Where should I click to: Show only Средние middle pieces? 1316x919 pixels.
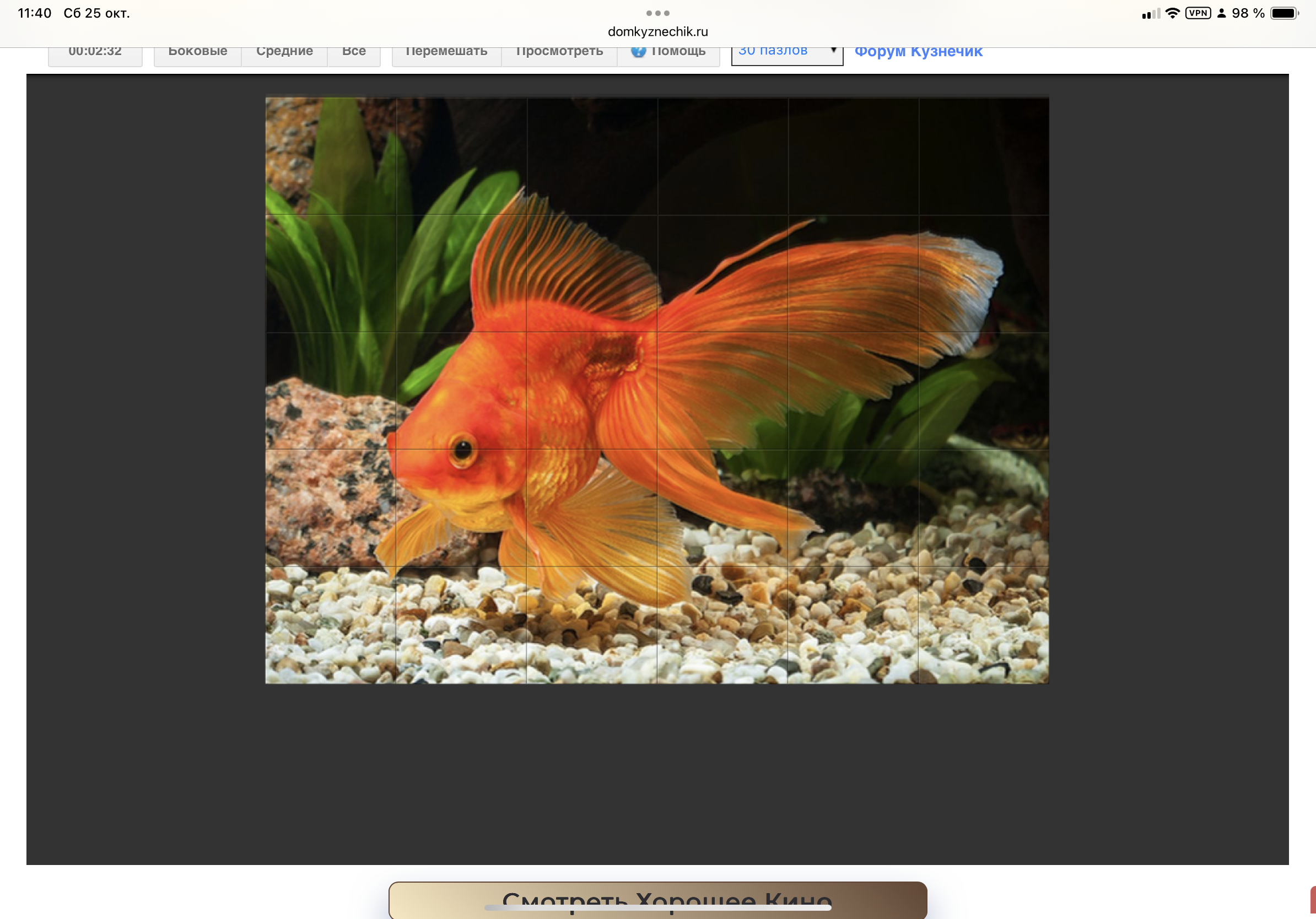point(284,54)
